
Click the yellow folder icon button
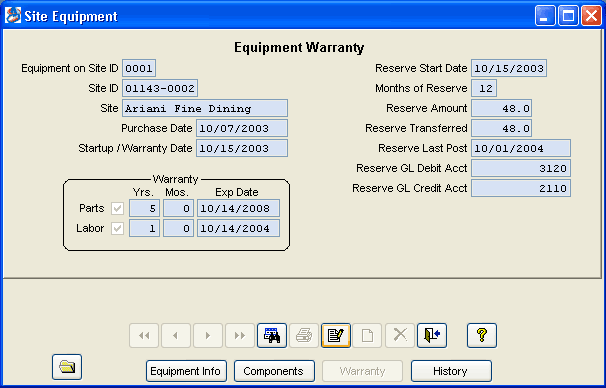coord(67,367)
